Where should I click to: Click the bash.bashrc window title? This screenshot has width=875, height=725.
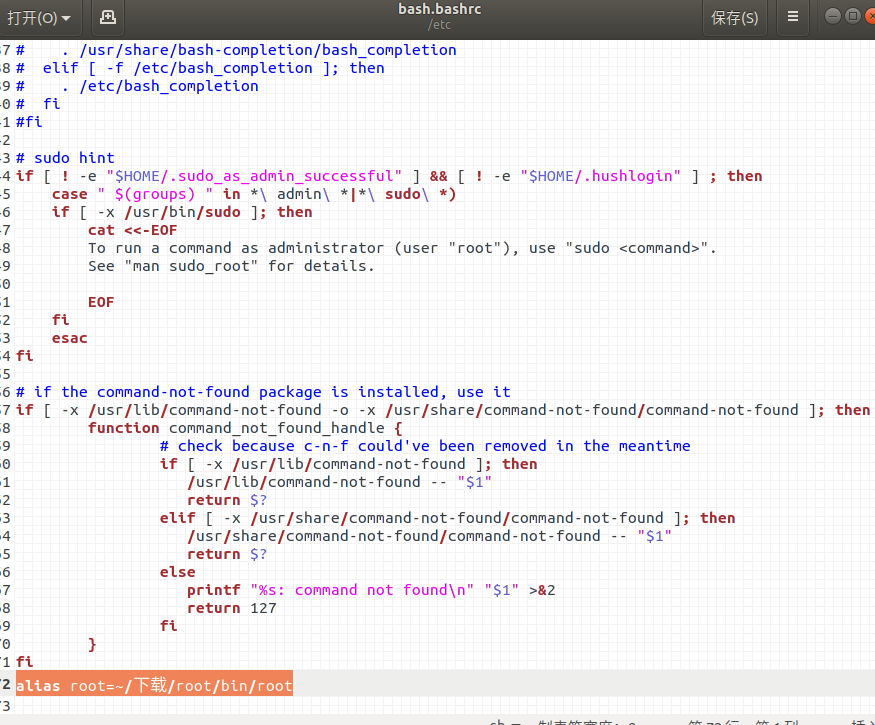click(x=439, y=10)
